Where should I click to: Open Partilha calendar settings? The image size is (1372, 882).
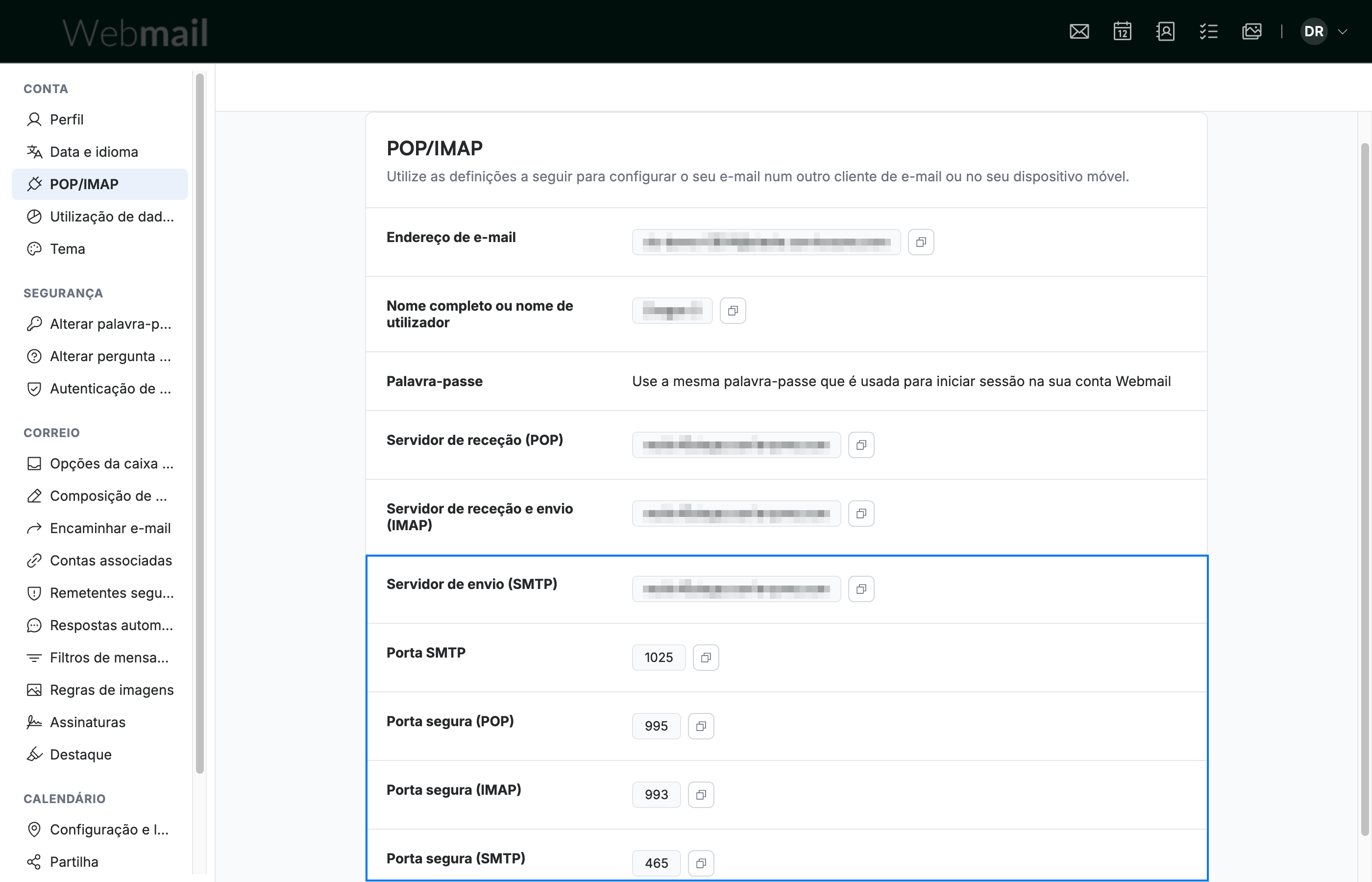(99, 862)
